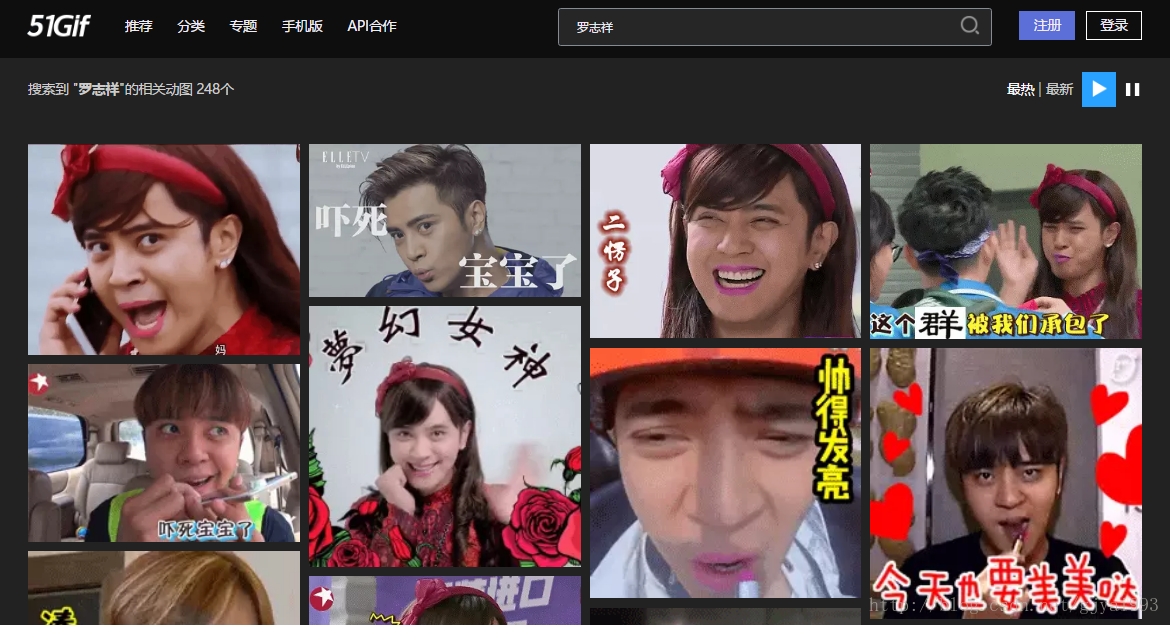The image size is (1170, 625).
Task: Go to the 手机版 page
Action: point(302,26)
